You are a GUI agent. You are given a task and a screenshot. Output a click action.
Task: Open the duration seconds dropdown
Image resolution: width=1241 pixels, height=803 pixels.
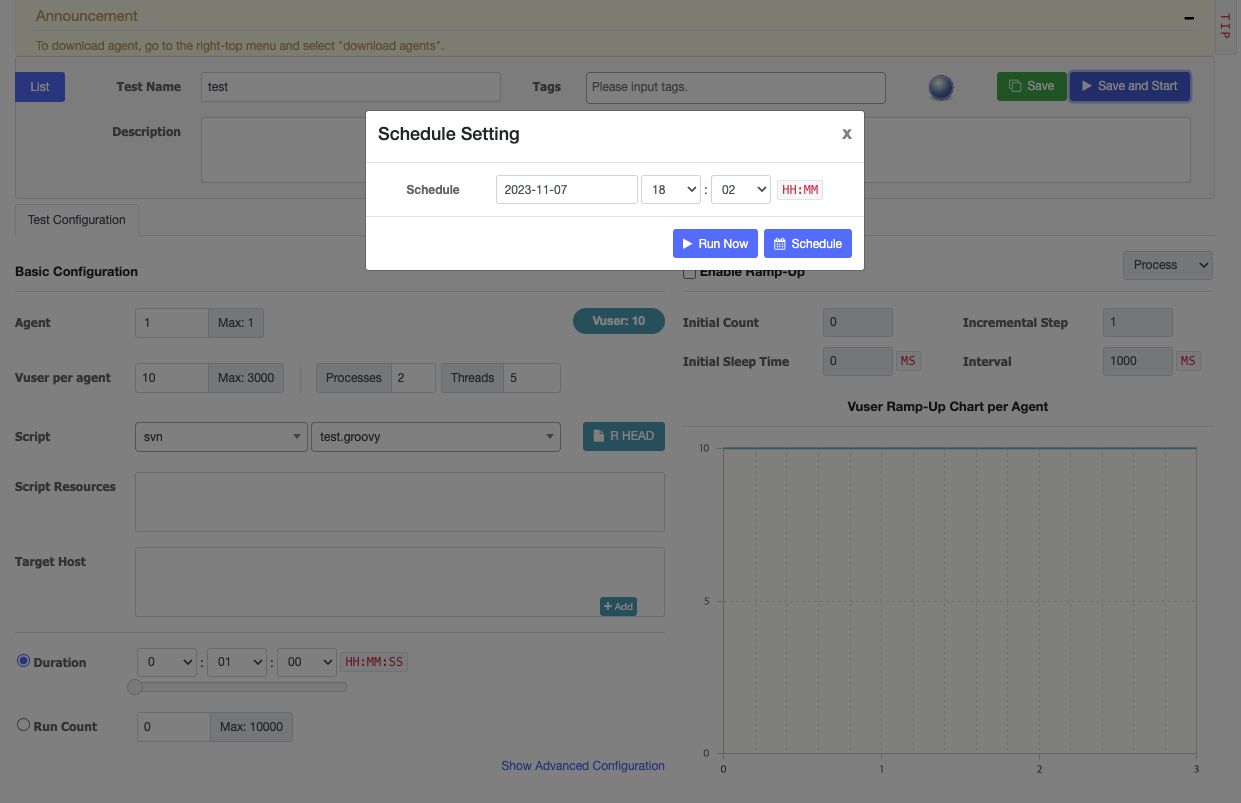[x=307, y=662]
